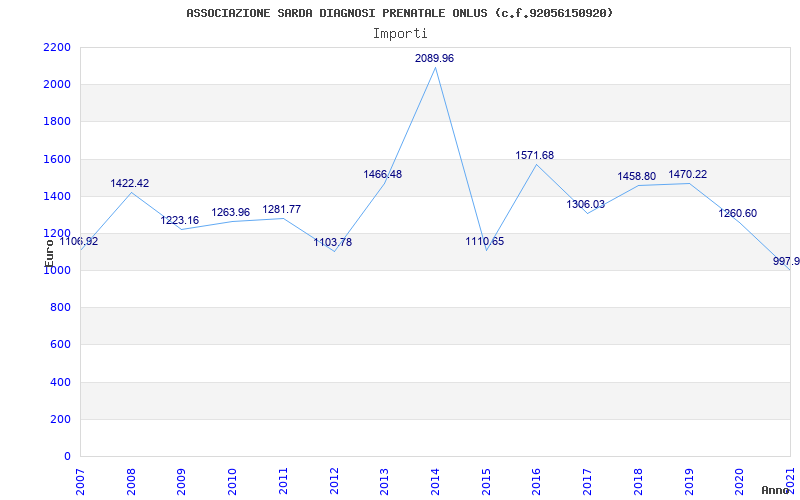
Task: Click the 1306.03 data label
Action: (586, 205)
